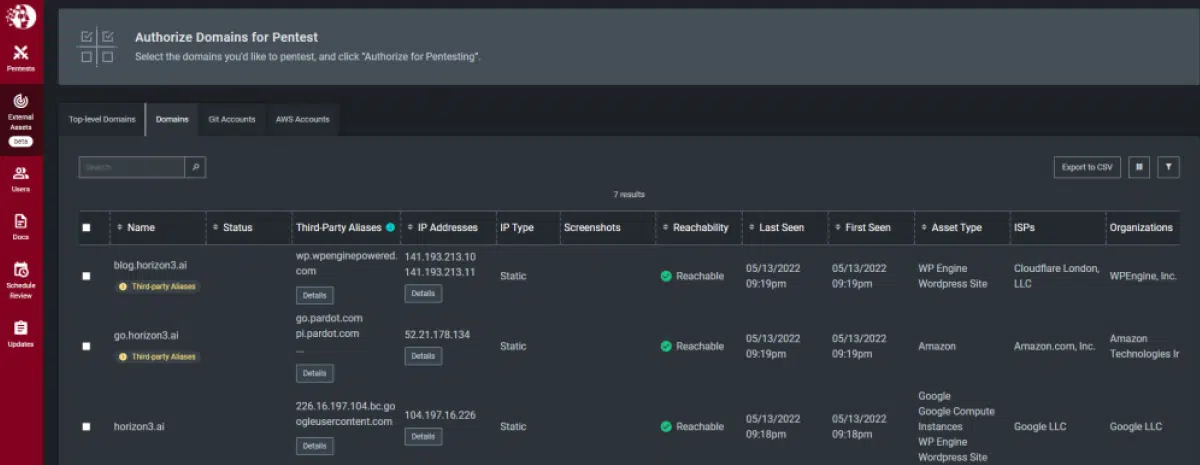Open the filter funnel icon
The width and height of the screenshot is (1200, 465).
(x=1169, y=167)
